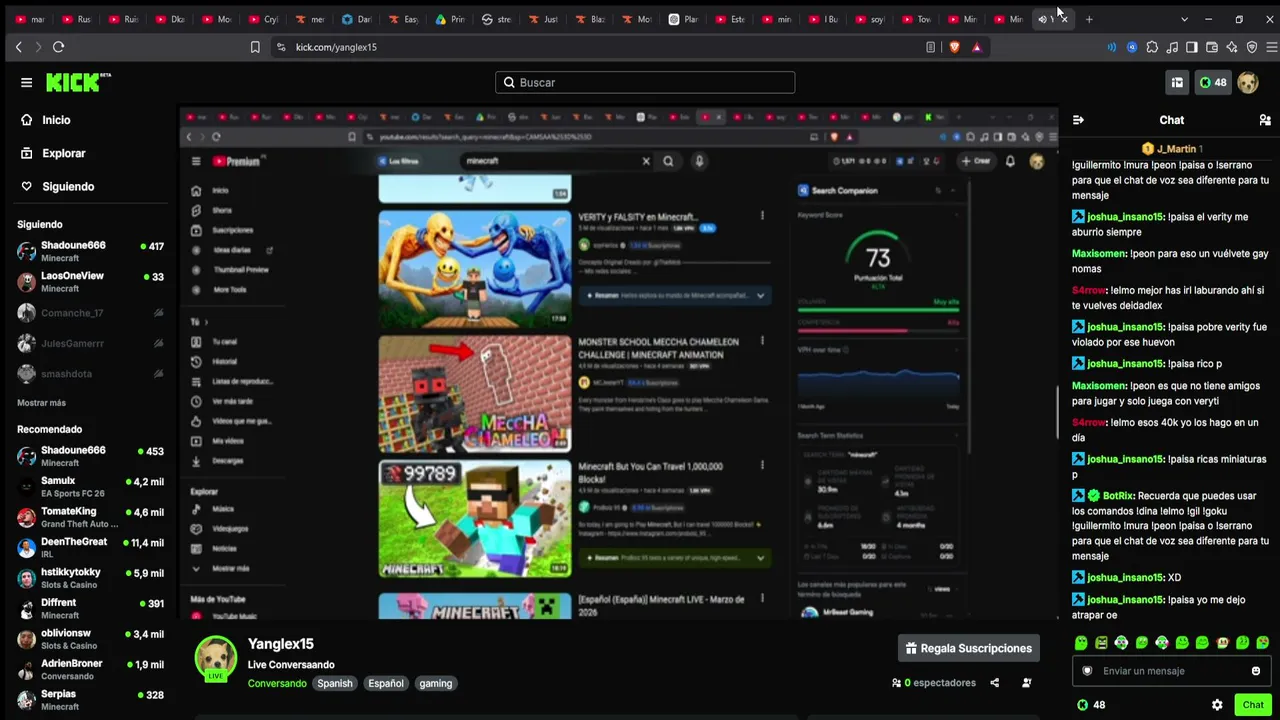Share the stream using the share icon
The height and width of the screenshot is (720, 1280).
[x=994, y=683]
